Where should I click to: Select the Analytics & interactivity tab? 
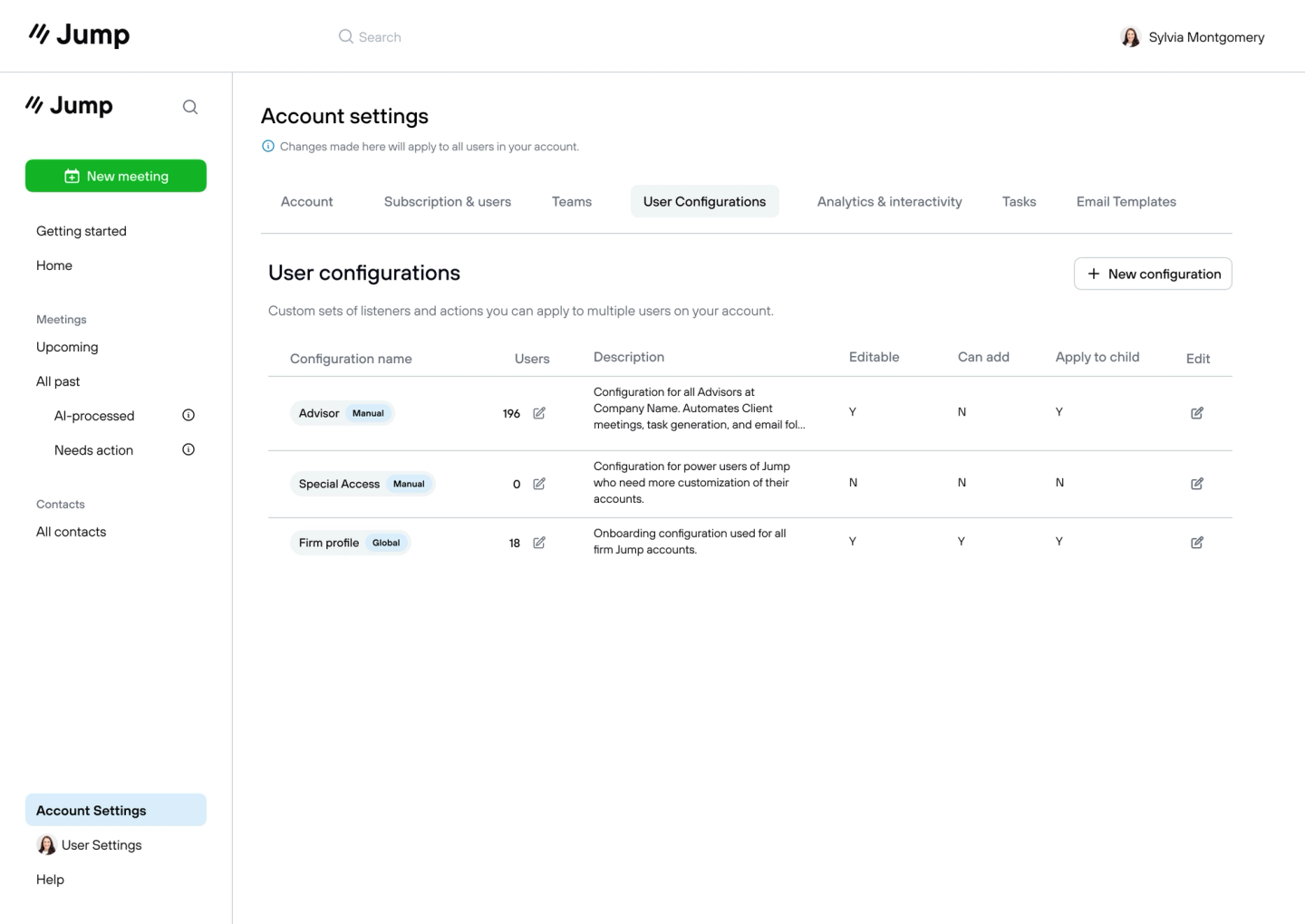pyautogui.click(x=889, y=201)
